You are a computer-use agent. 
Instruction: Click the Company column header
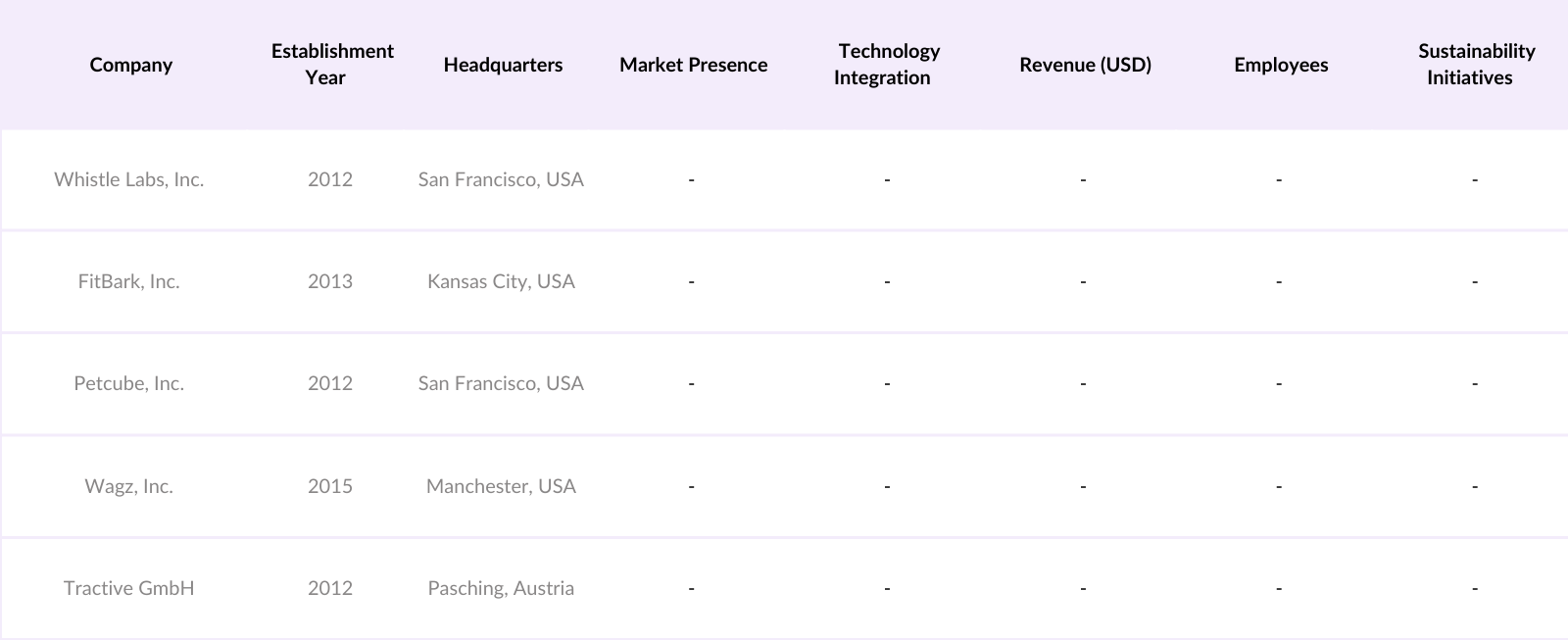coord(130,65)
